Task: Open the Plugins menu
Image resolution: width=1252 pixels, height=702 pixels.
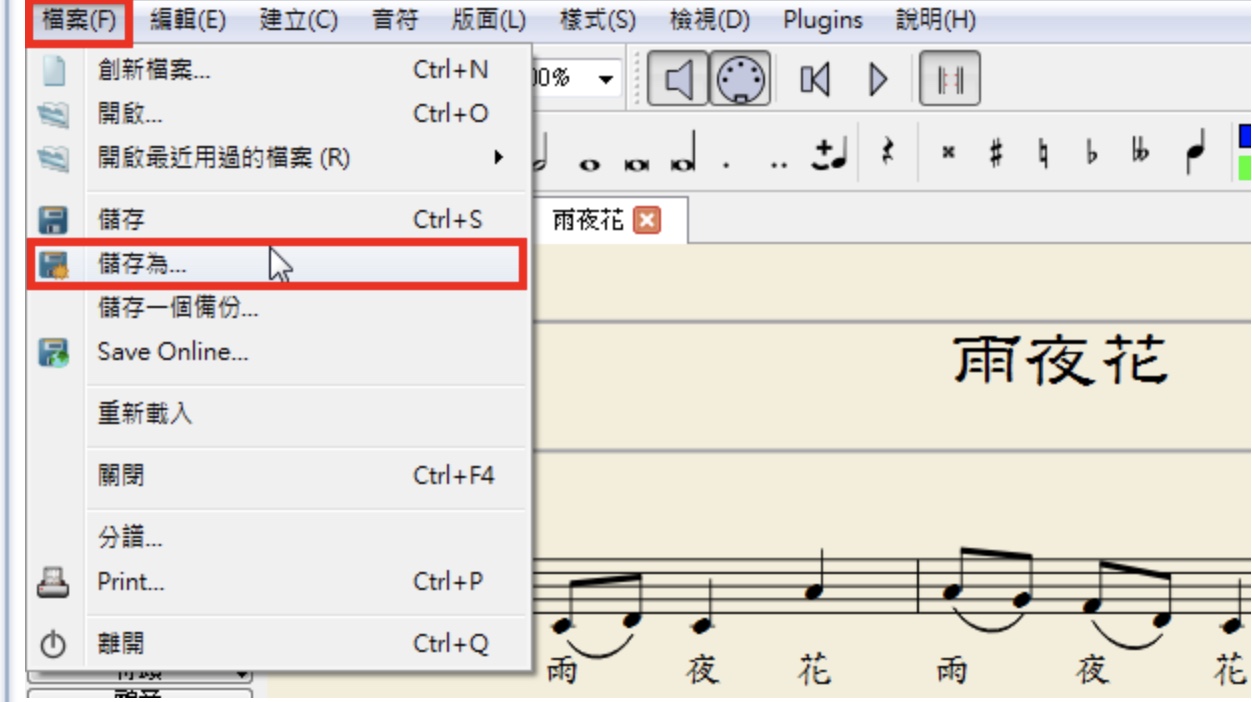Action: point(823,20)
